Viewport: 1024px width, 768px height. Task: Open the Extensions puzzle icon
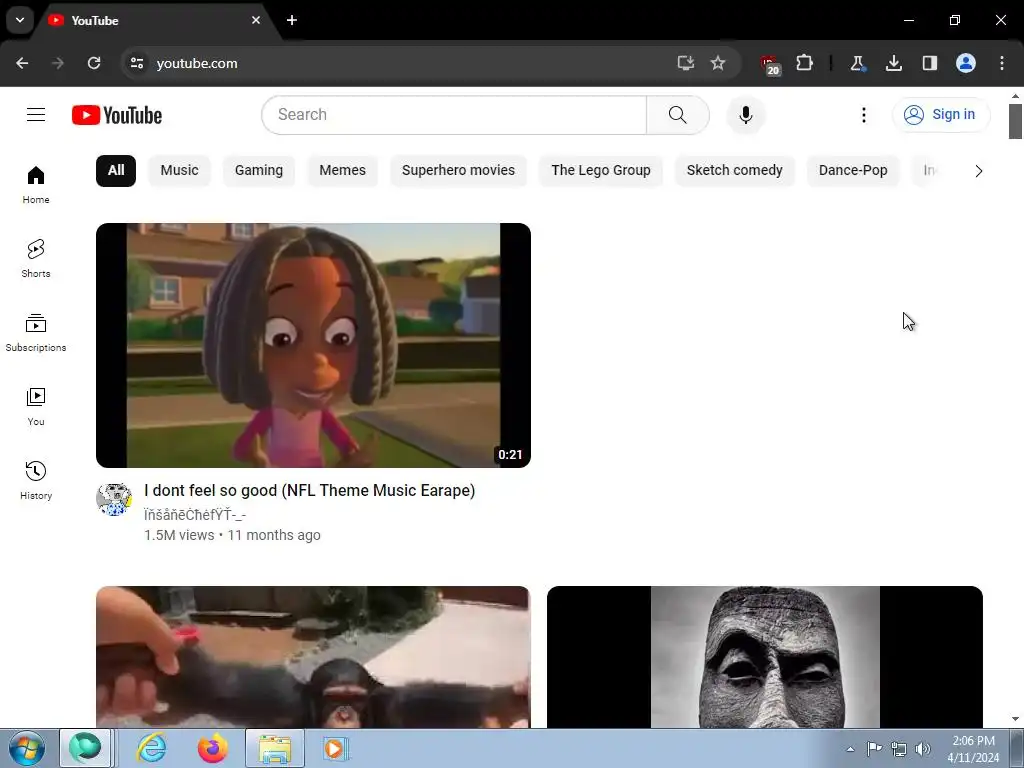805,63
